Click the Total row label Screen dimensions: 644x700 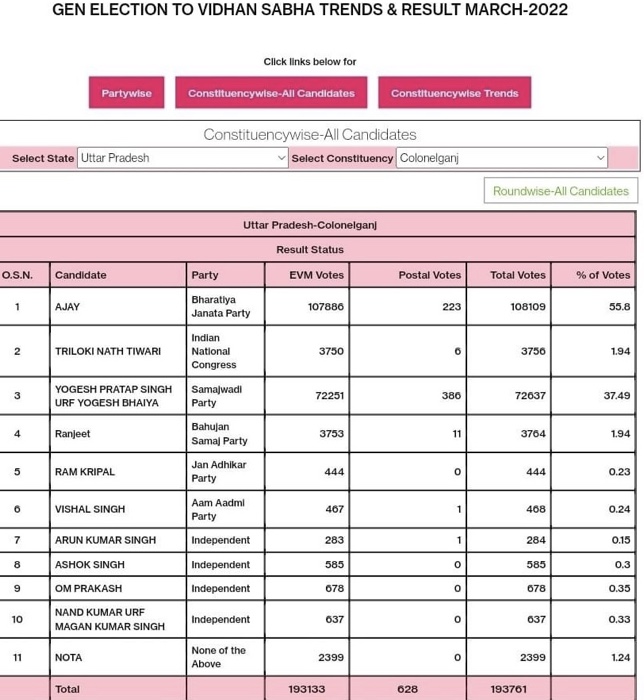tap(67, 689)
